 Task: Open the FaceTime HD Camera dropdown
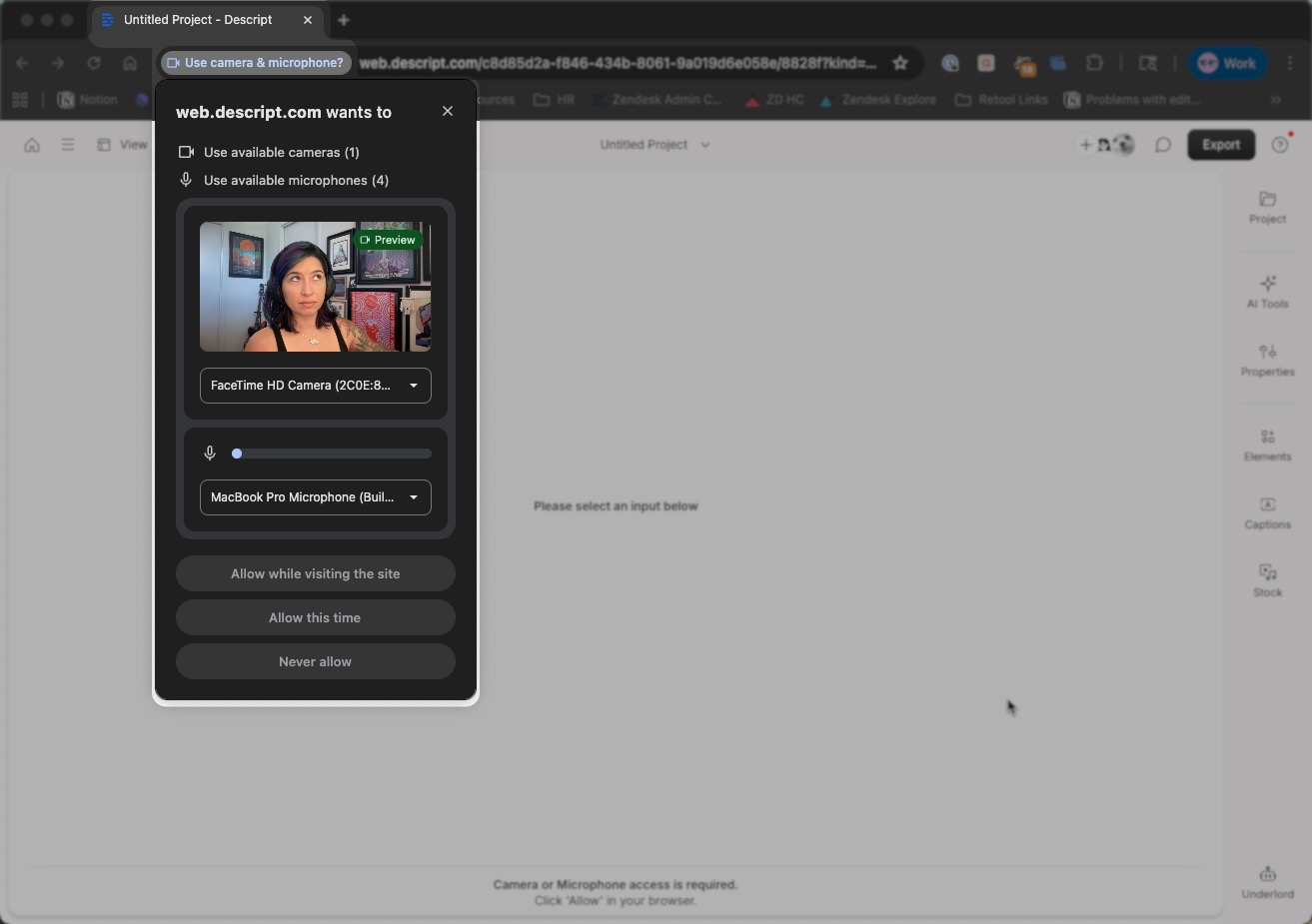[x=315, y=386]
